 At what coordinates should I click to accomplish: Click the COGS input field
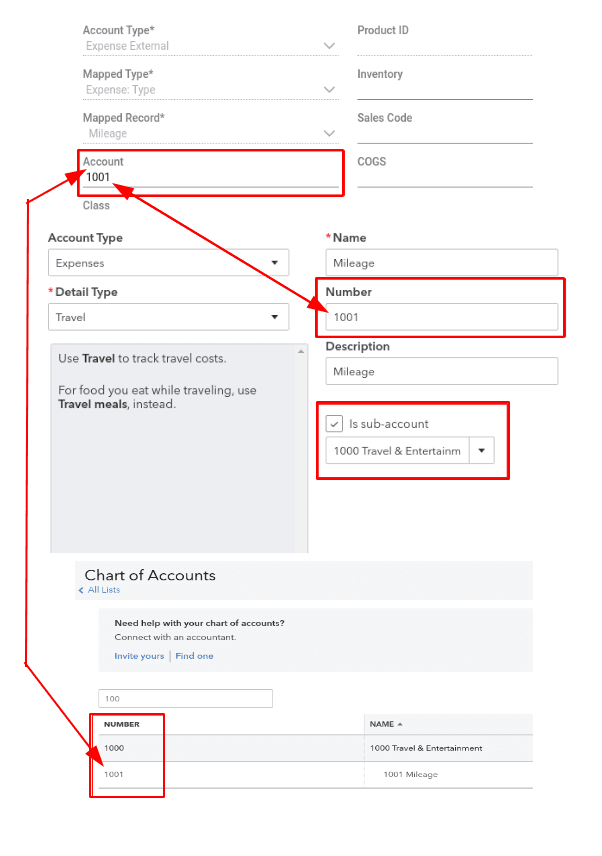coord(444,177)
